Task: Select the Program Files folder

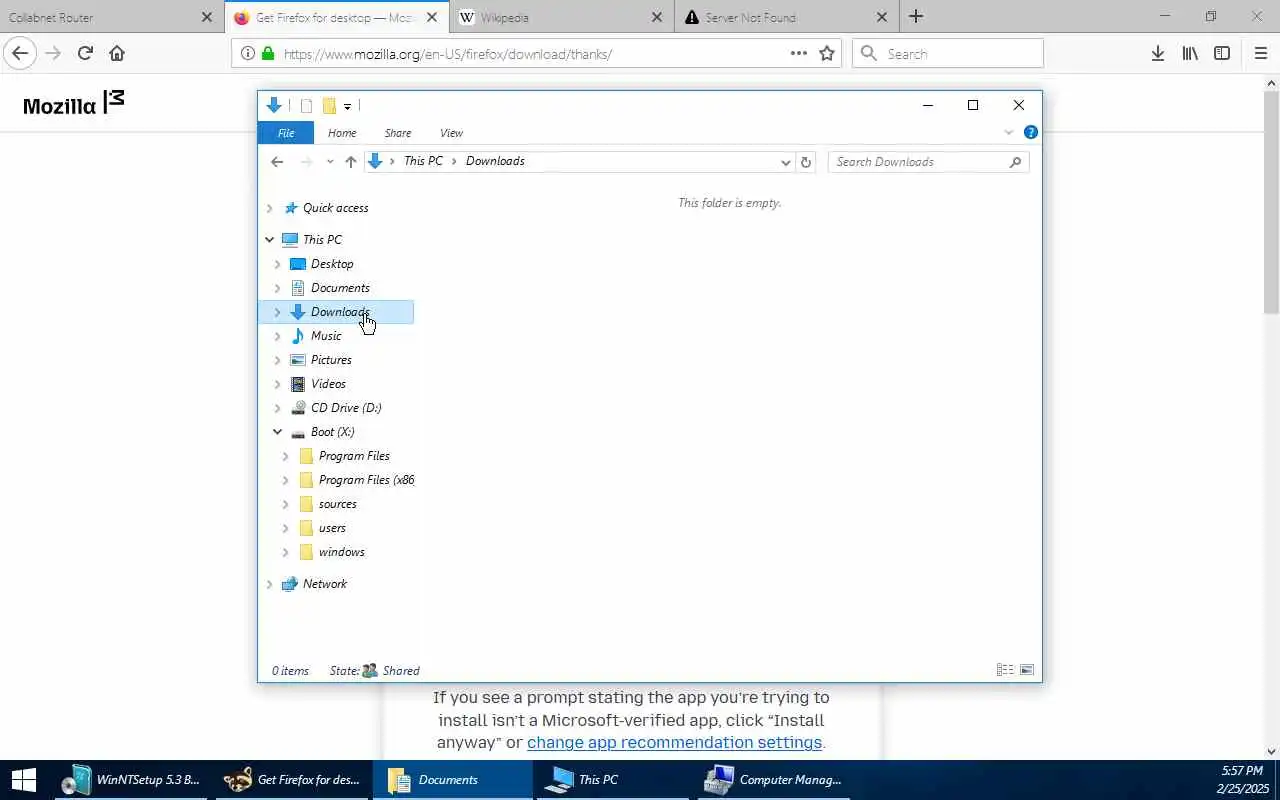Action: 354,456
